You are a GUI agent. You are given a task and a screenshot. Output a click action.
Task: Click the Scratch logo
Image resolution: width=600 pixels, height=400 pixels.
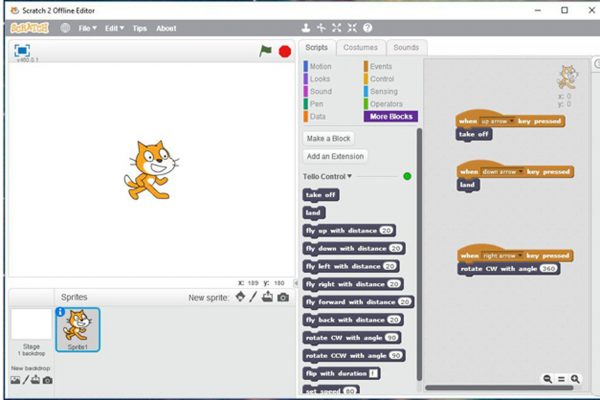point(29,28)
